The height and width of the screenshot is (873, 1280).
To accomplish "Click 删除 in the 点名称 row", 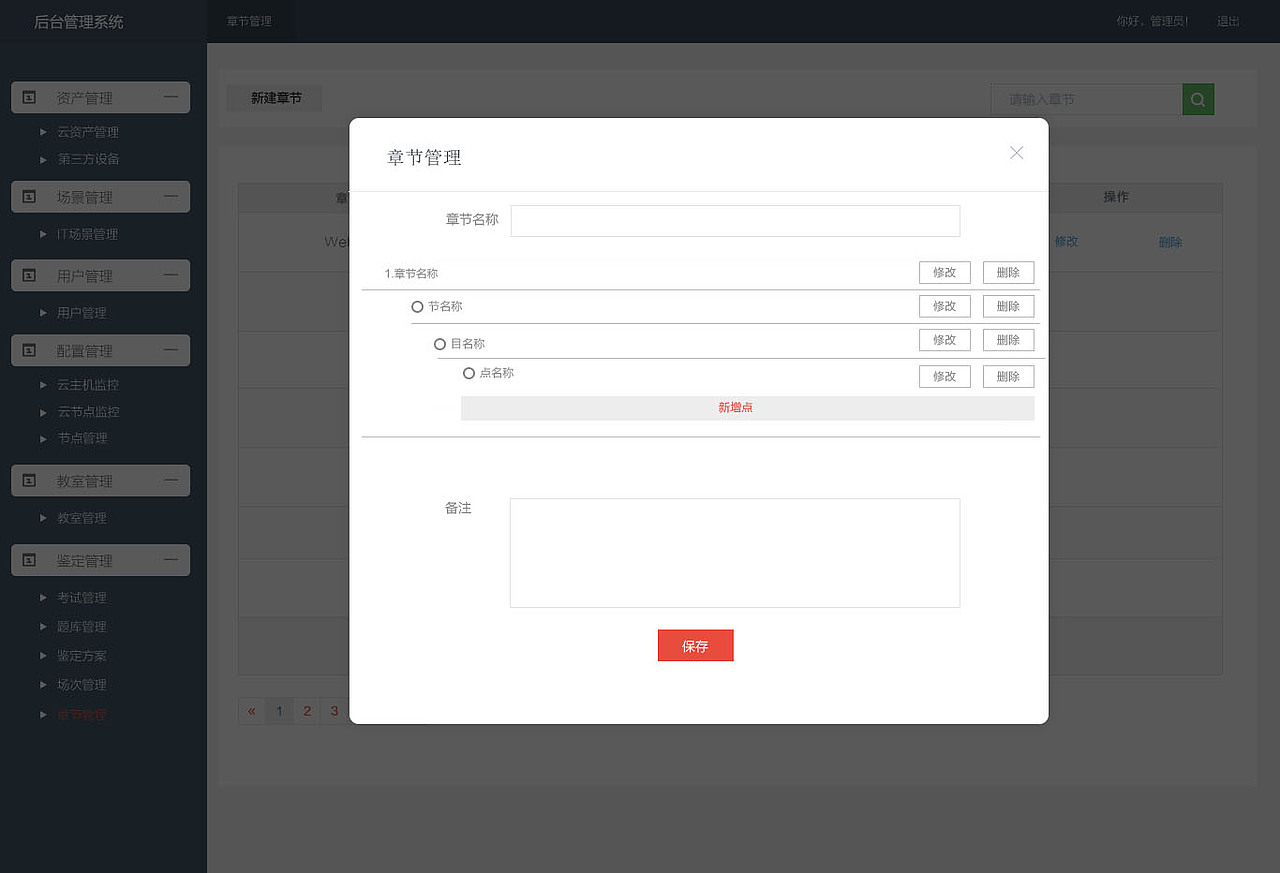I will click(x=1008, y=376).
